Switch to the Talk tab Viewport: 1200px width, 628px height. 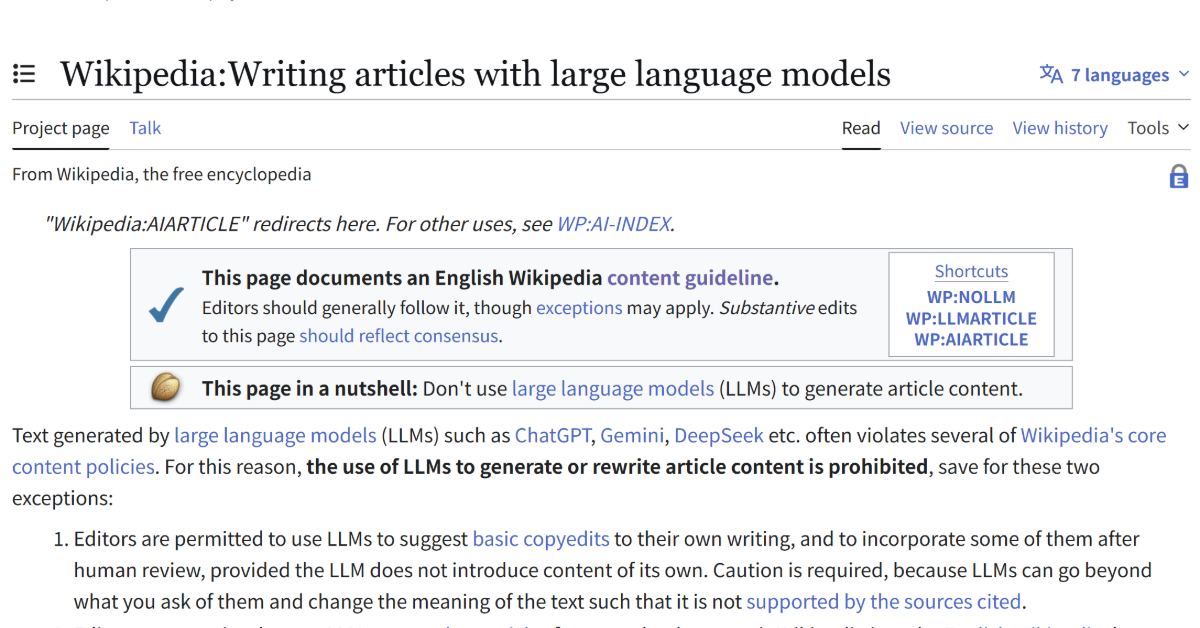[145, 128]
